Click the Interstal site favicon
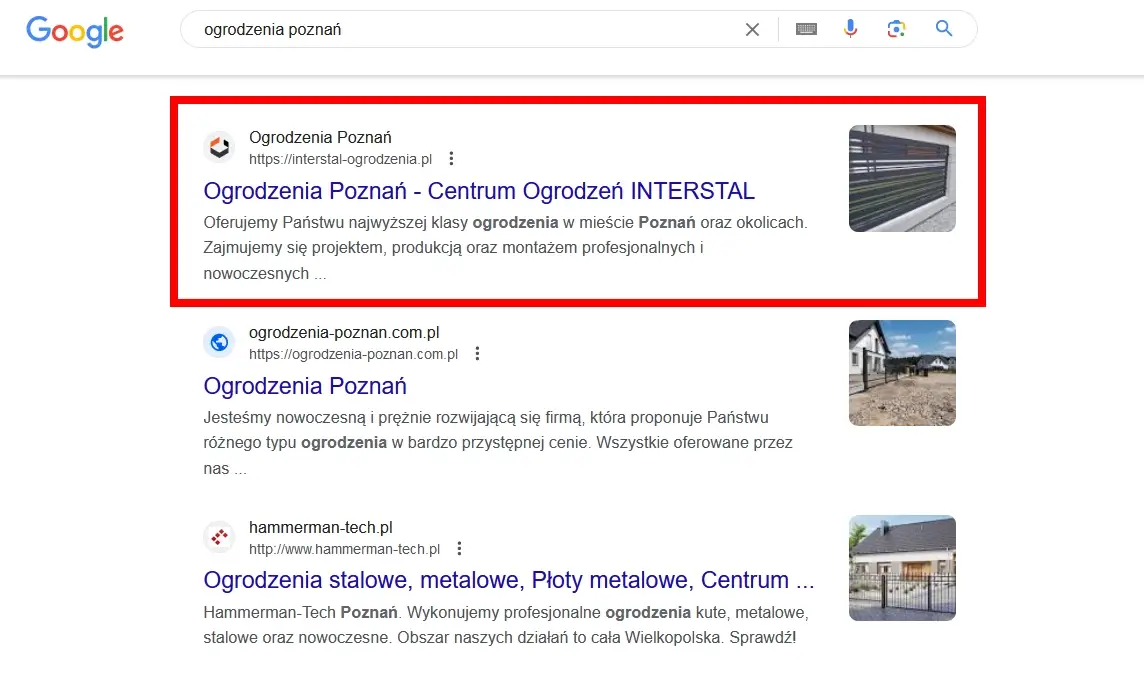The height and width of the screenshot is (700, 1144). (219, 147)
